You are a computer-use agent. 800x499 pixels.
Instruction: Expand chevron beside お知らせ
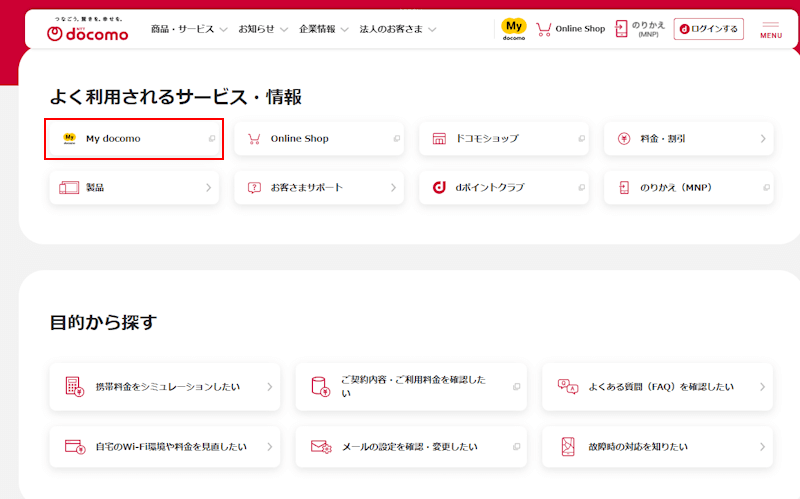tap(284, 30)
